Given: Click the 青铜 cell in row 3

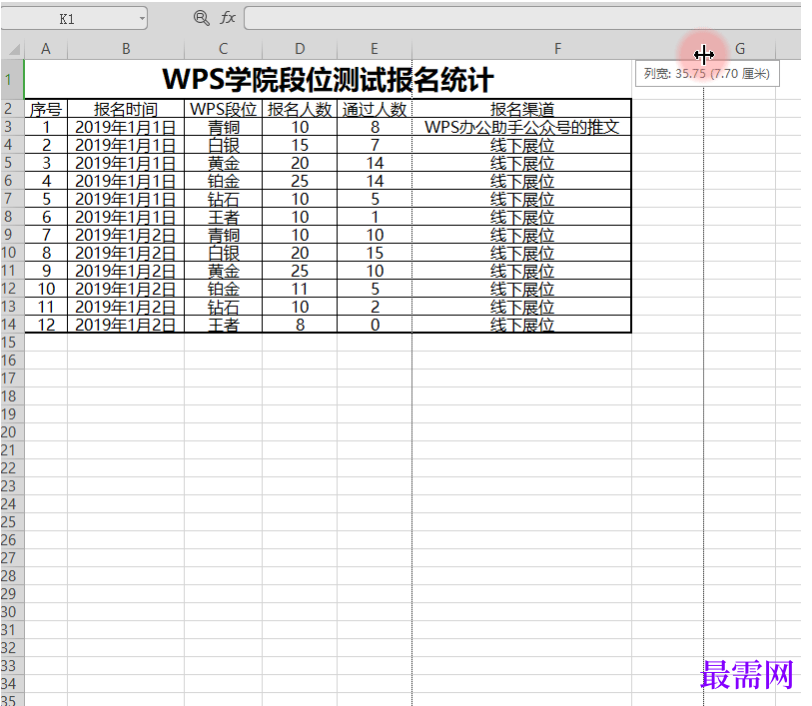Looking at the screenshot, I should [x=223, y=127].
